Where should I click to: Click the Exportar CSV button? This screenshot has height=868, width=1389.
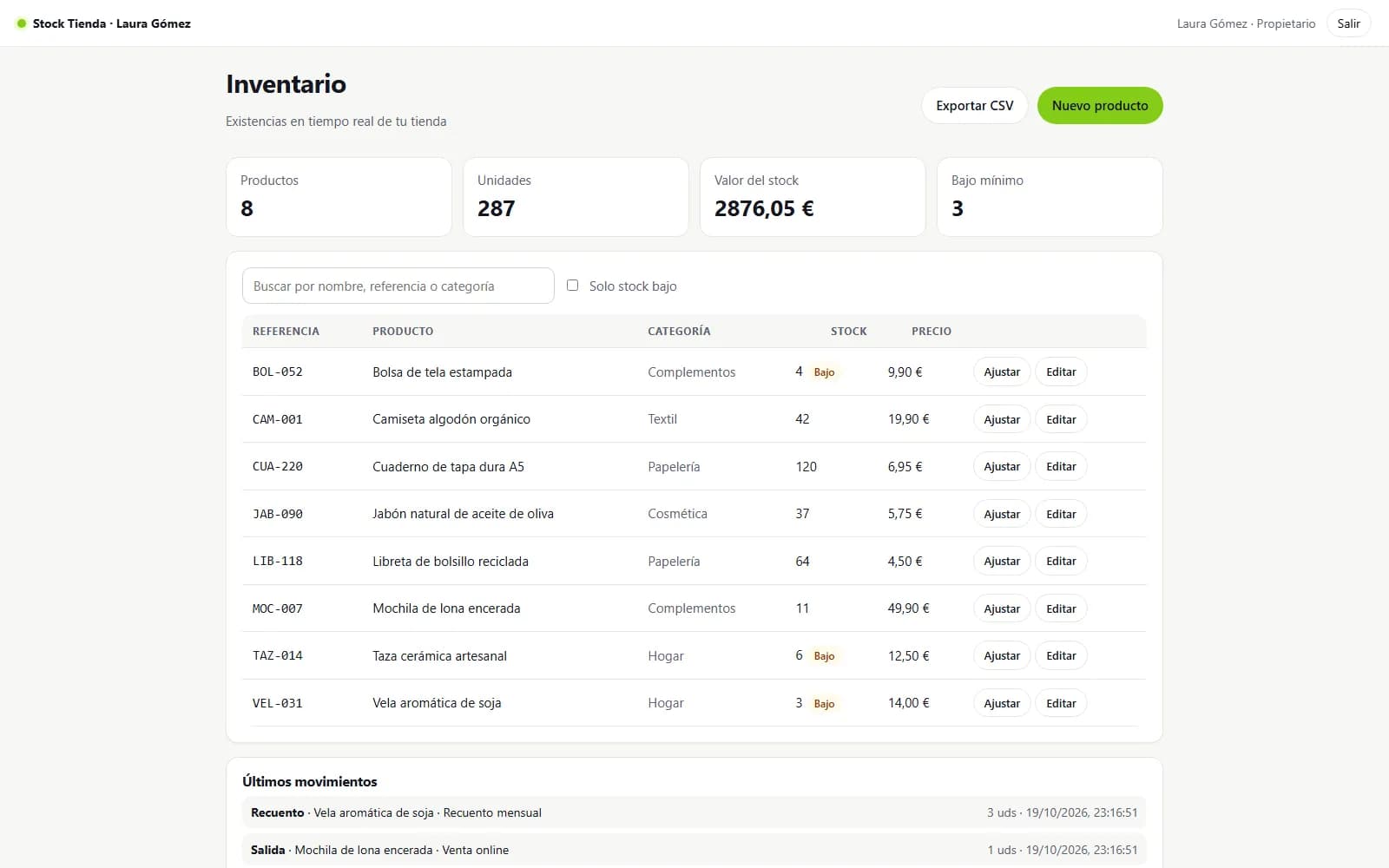[974, 105]
